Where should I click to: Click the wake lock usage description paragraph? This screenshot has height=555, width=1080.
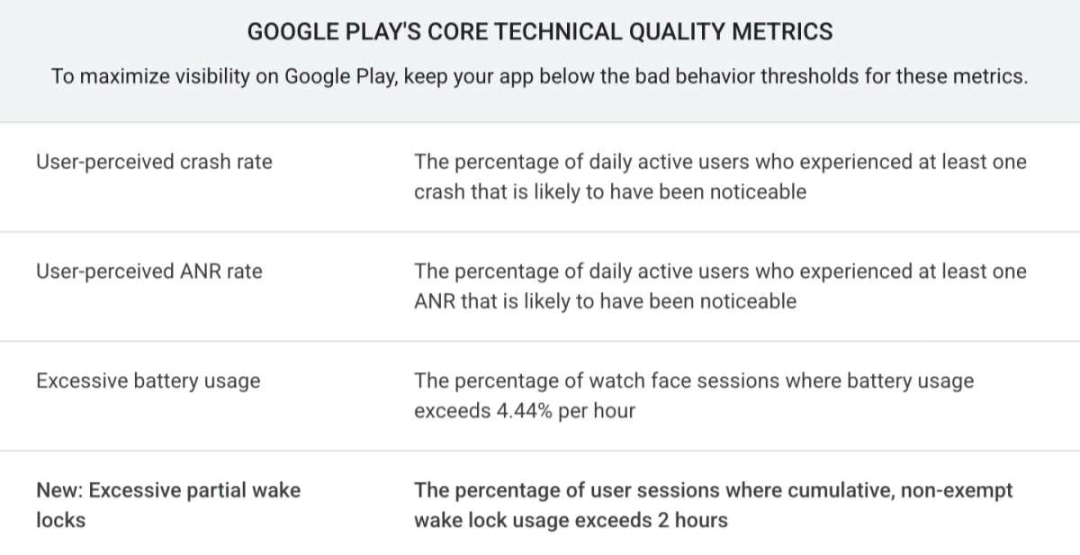(x=712, y=505)
